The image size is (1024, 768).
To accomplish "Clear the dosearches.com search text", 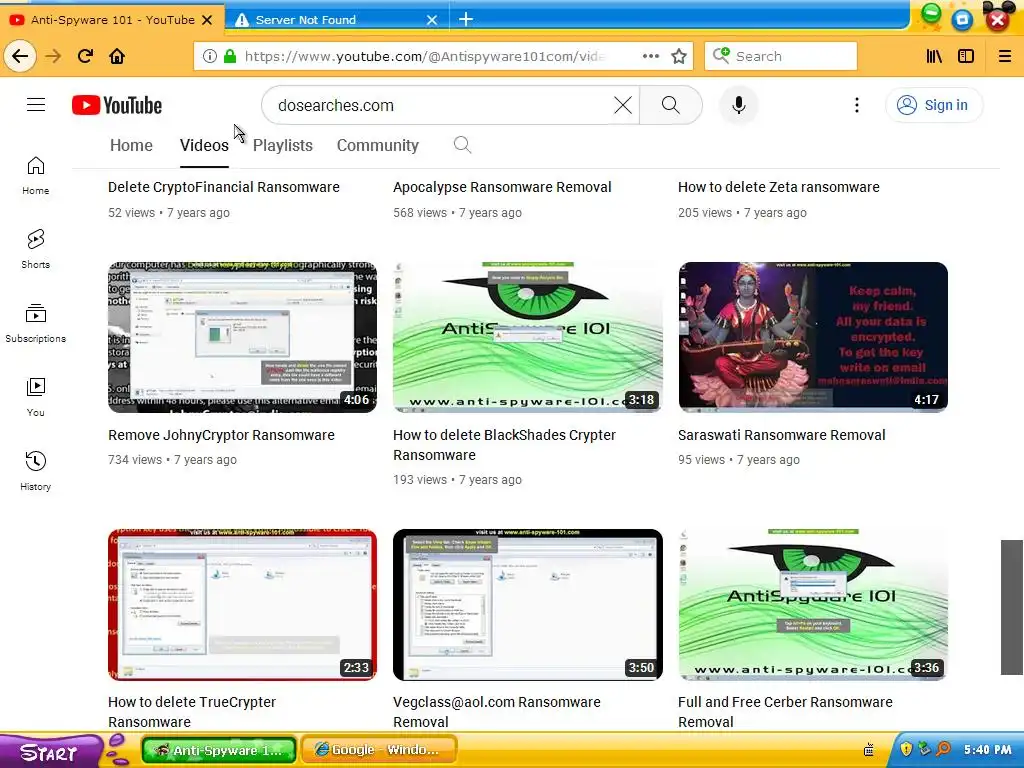I will point(623,104).
